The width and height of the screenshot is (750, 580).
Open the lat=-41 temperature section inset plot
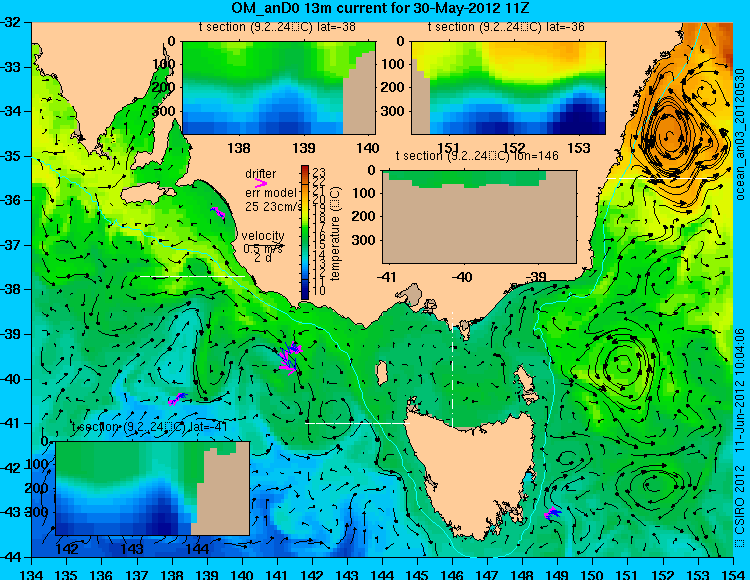pos(153,488)
